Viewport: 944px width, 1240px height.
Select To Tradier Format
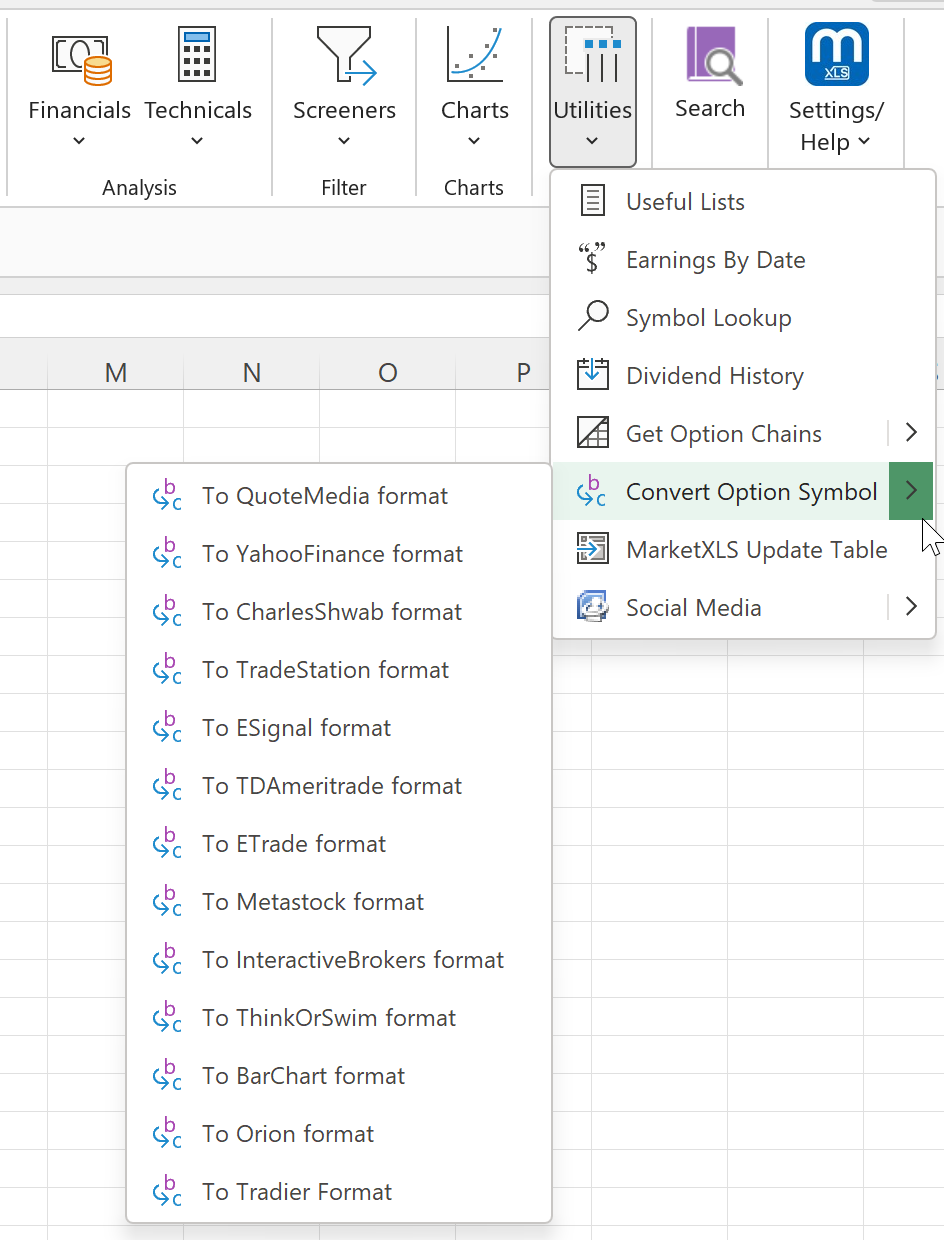click(x=339, y=1192)
